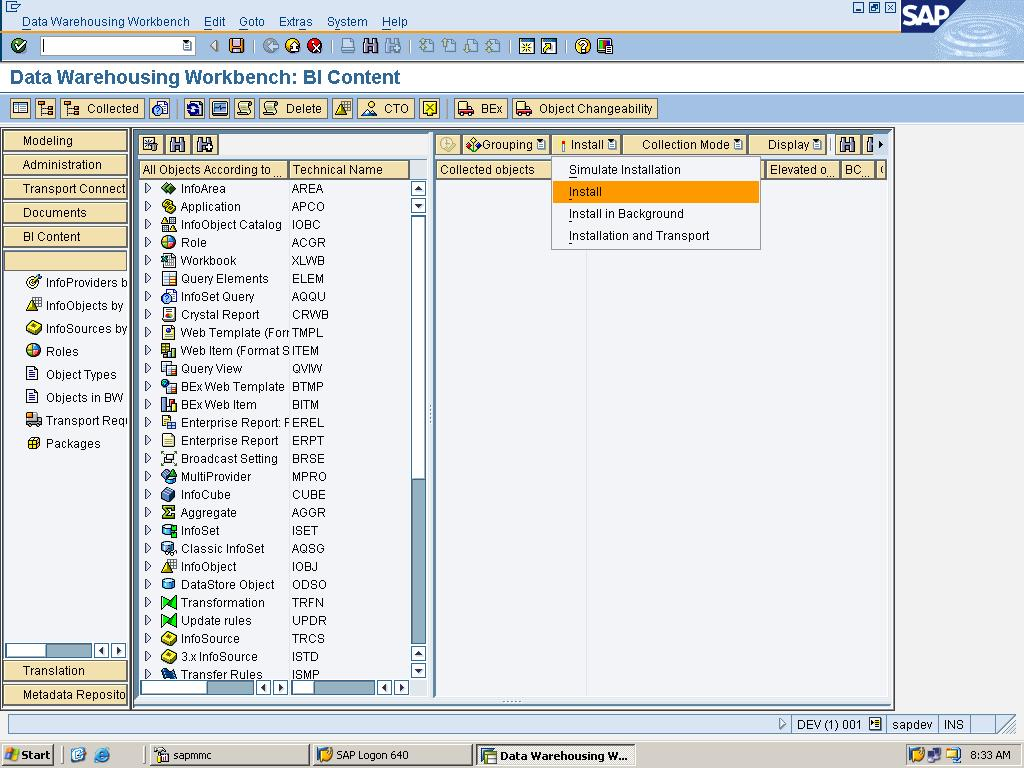The image size is (1024, 768).
Task: Open the Collection Mode dropdown
Action: pos(684,144)
